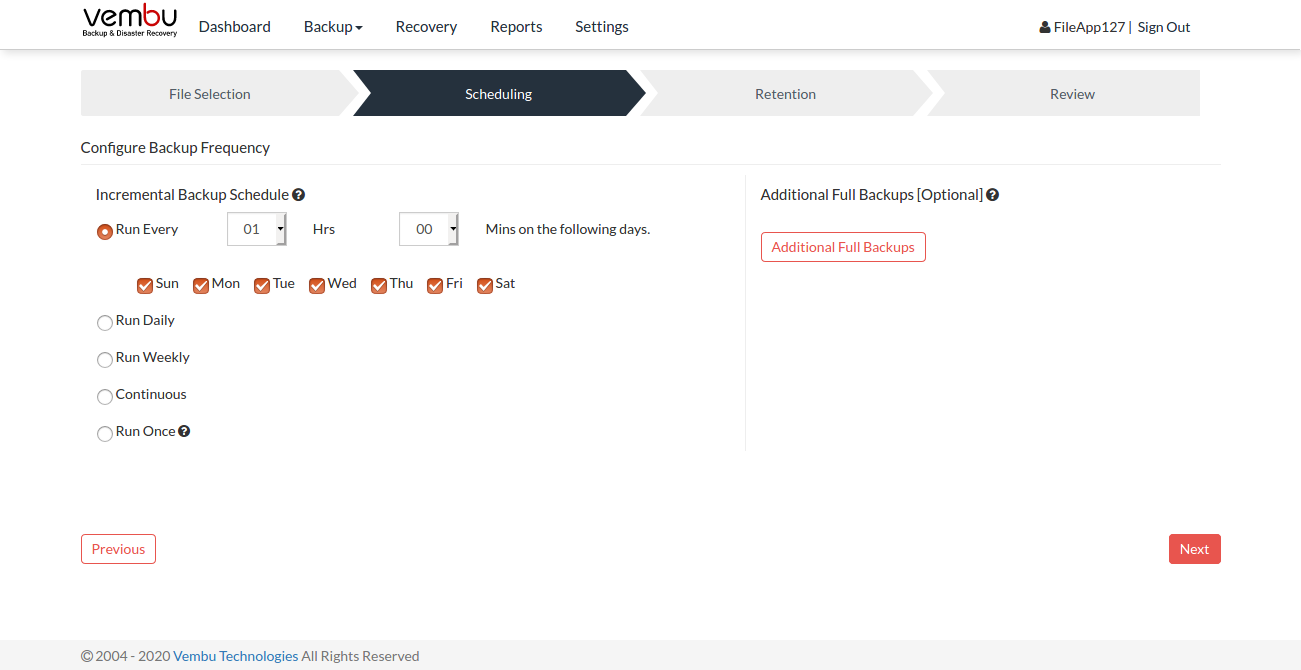Open the Dashboard menu item
This screenshot has height=670, width=1301.
pyautogui.click(x=235, y=27)
